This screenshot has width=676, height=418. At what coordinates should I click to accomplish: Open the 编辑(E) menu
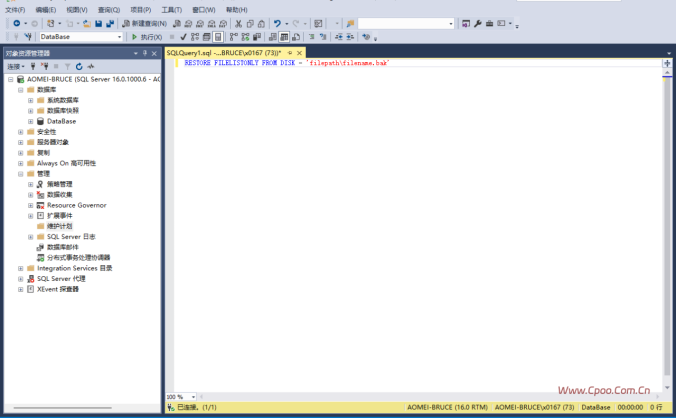coord(46,9)
